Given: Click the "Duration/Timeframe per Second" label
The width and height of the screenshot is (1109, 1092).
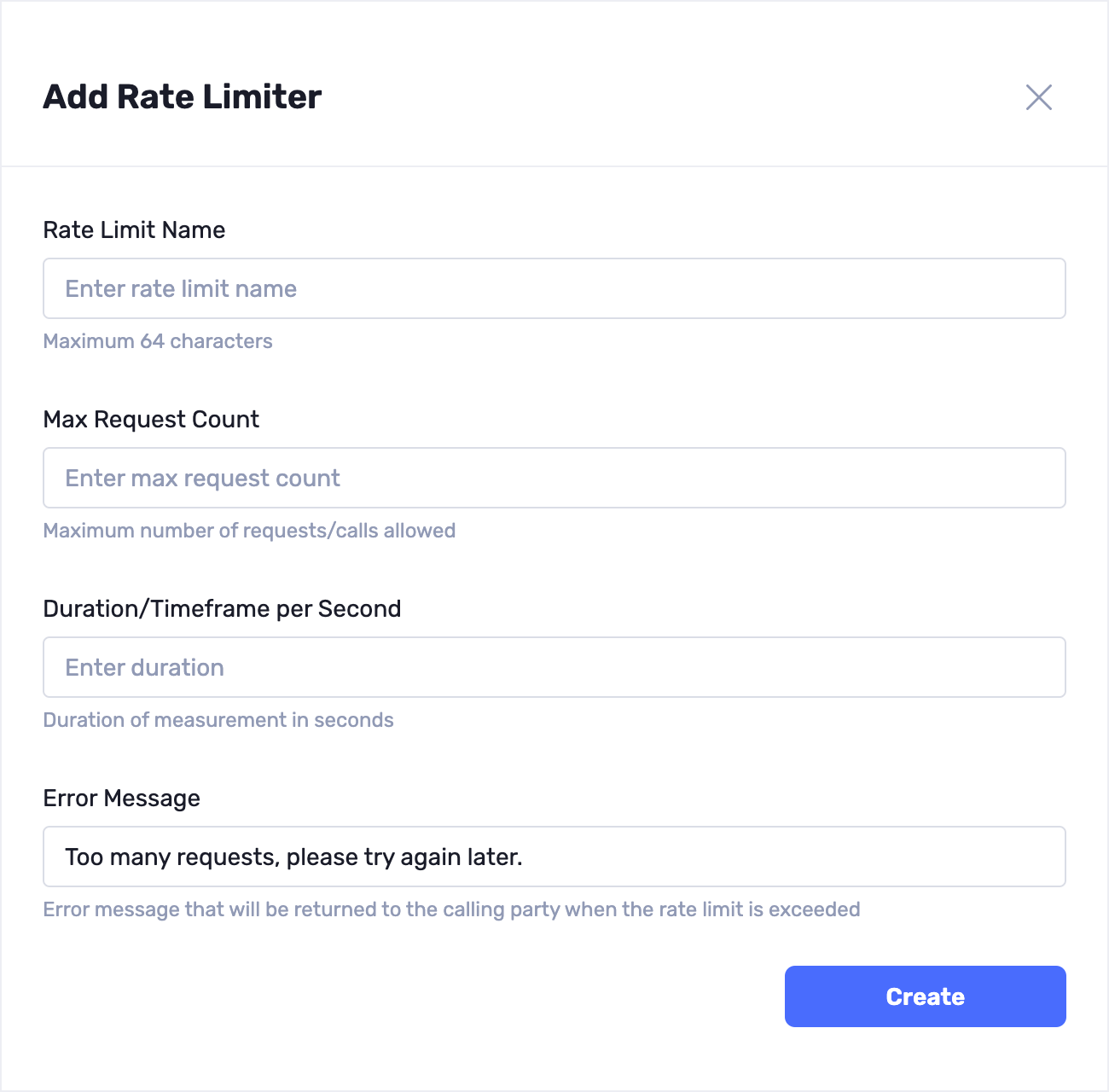Looking at the screenshot, I should point(222,609).
